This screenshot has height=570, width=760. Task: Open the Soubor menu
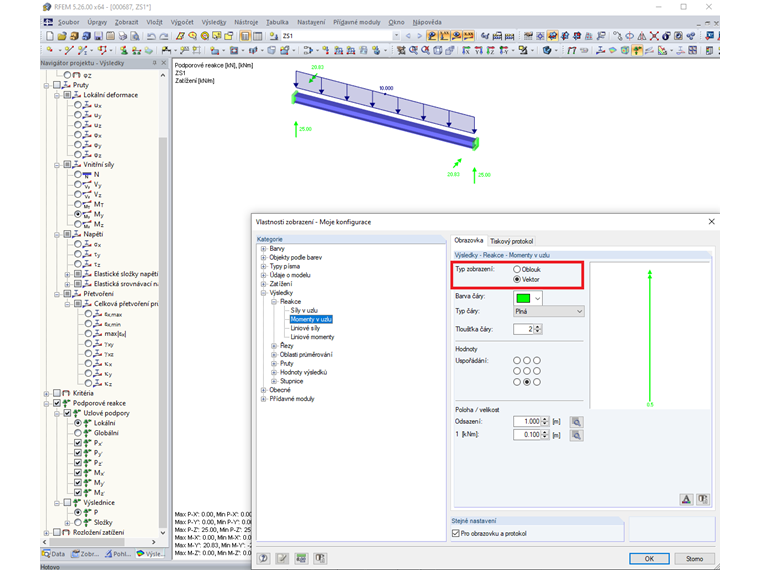[x=68, y=22]
